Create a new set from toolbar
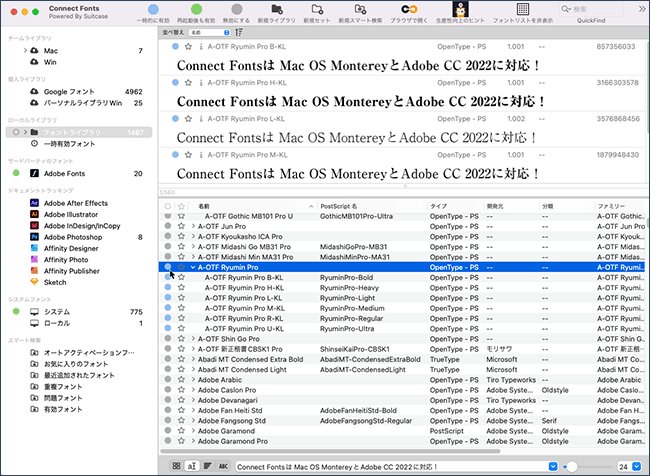The height and width of the screenshot is (476, 650). click(x=317, y=9)
